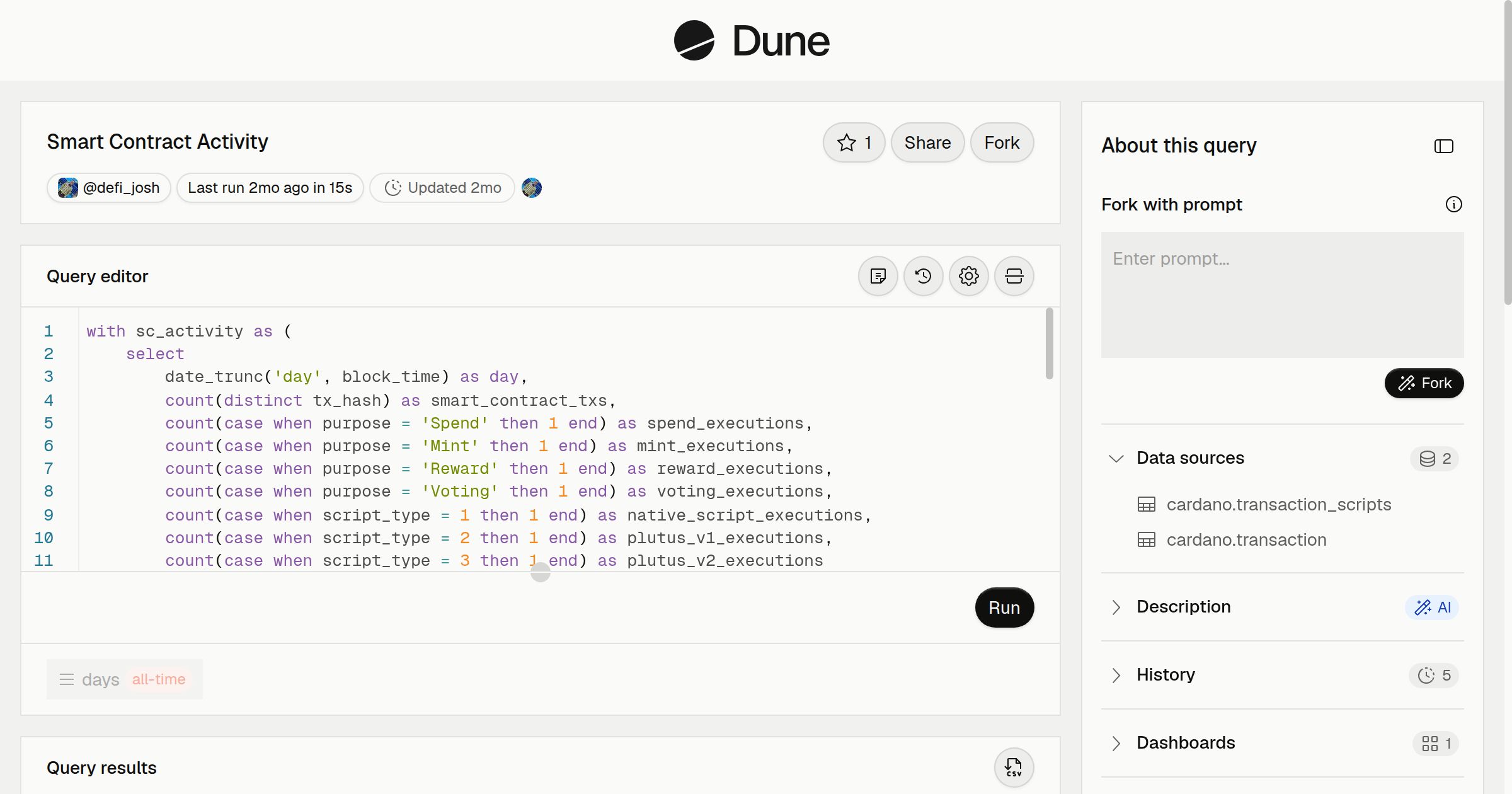
Task: Click the Dune logo at the top
Action: pyautogui.click(x=752, y=40)
